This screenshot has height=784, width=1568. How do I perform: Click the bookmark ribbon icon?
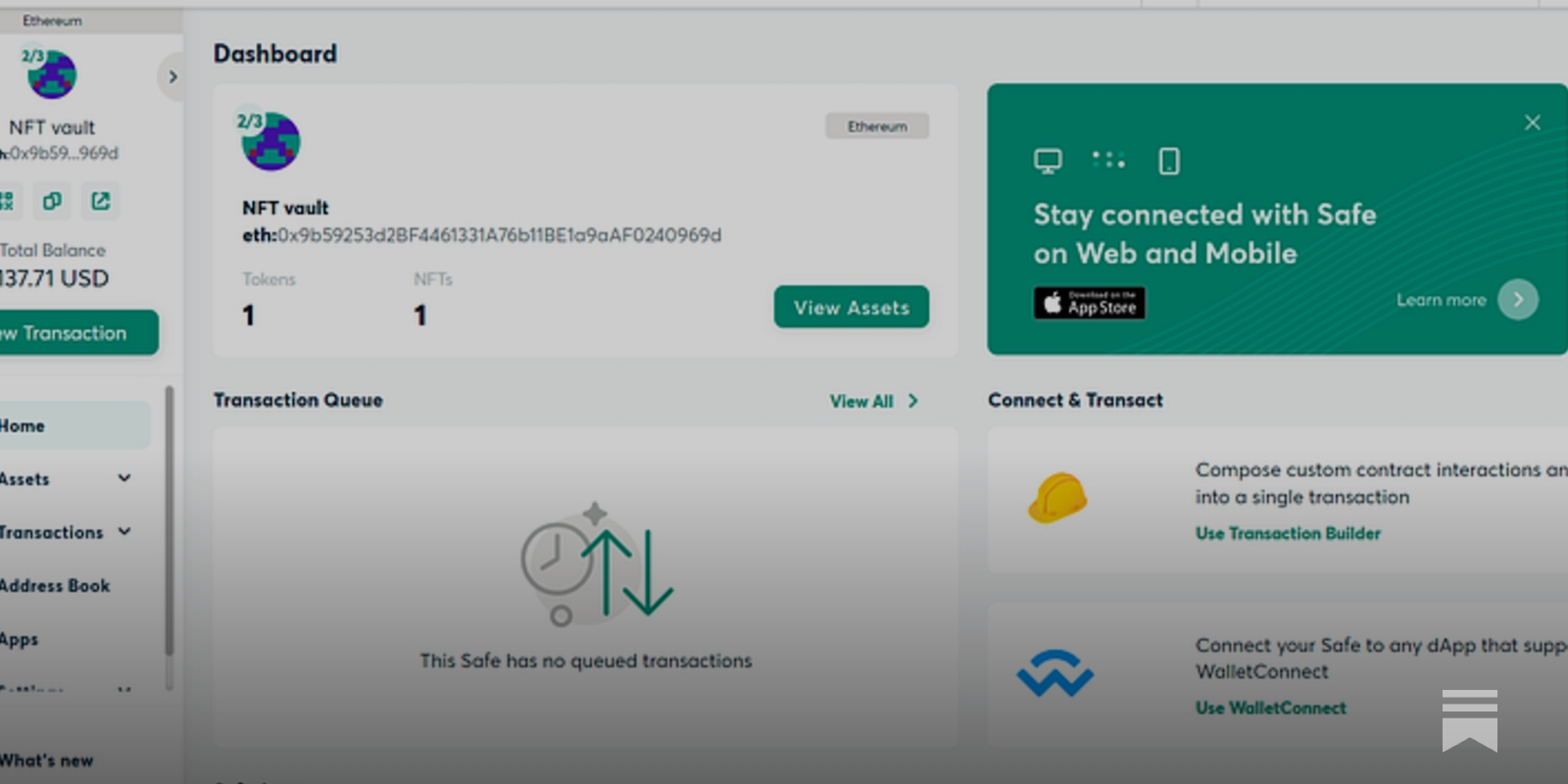1470,720
